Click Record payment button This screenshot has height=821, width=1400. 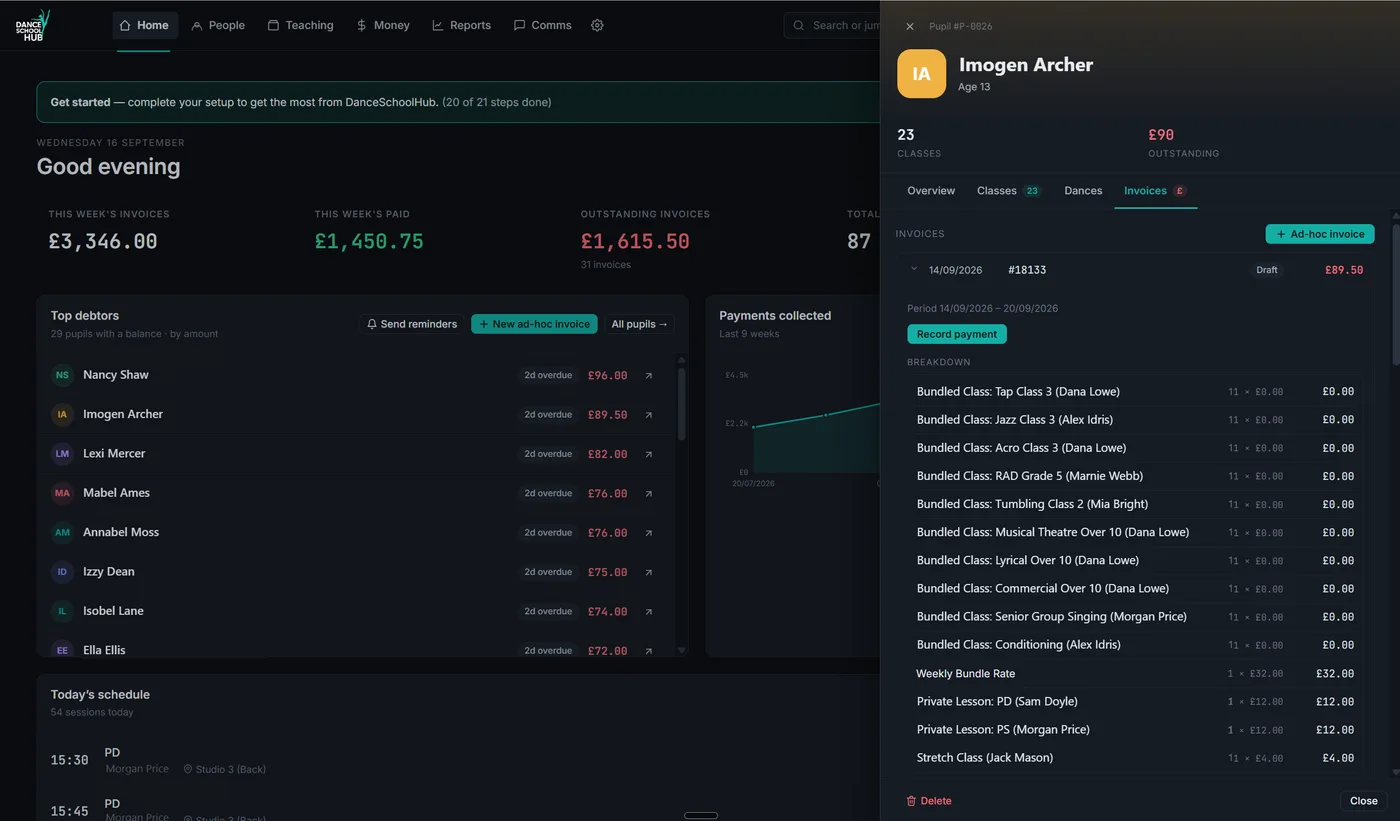click(957, 334)
